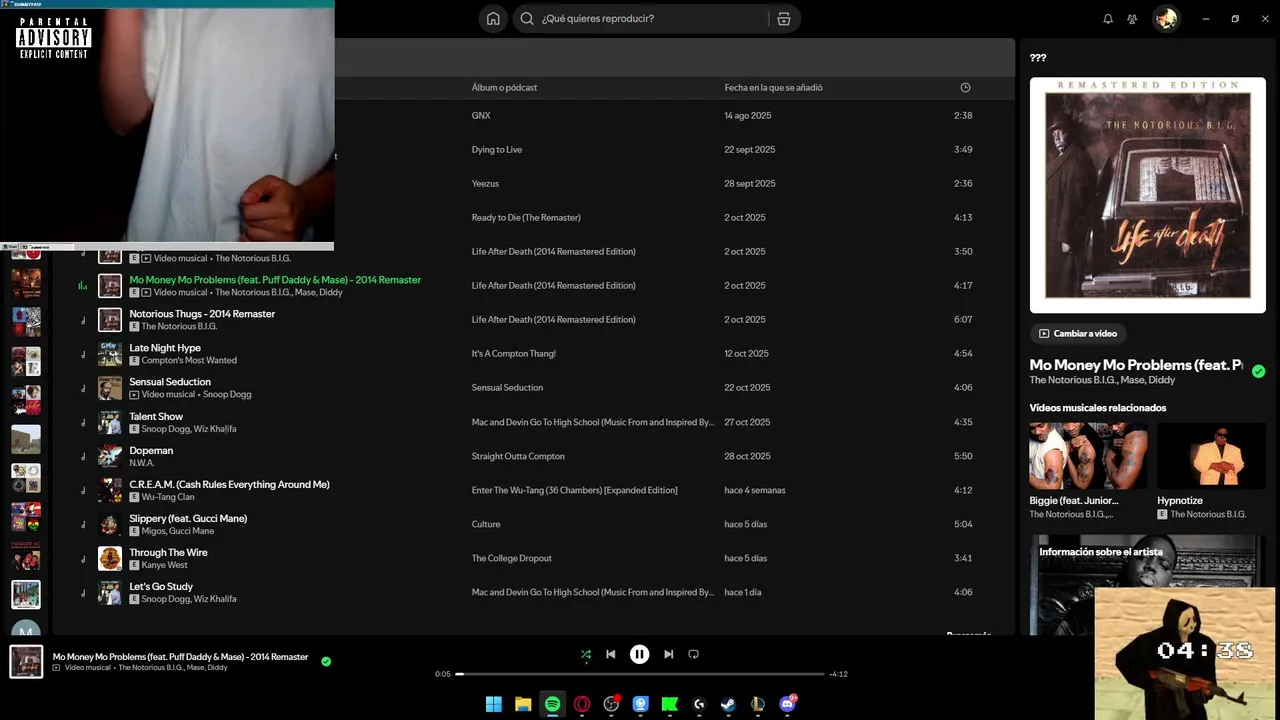
Task: Play 'Talent Show' track
Action: pyautogui.click(x=156, y=416)
